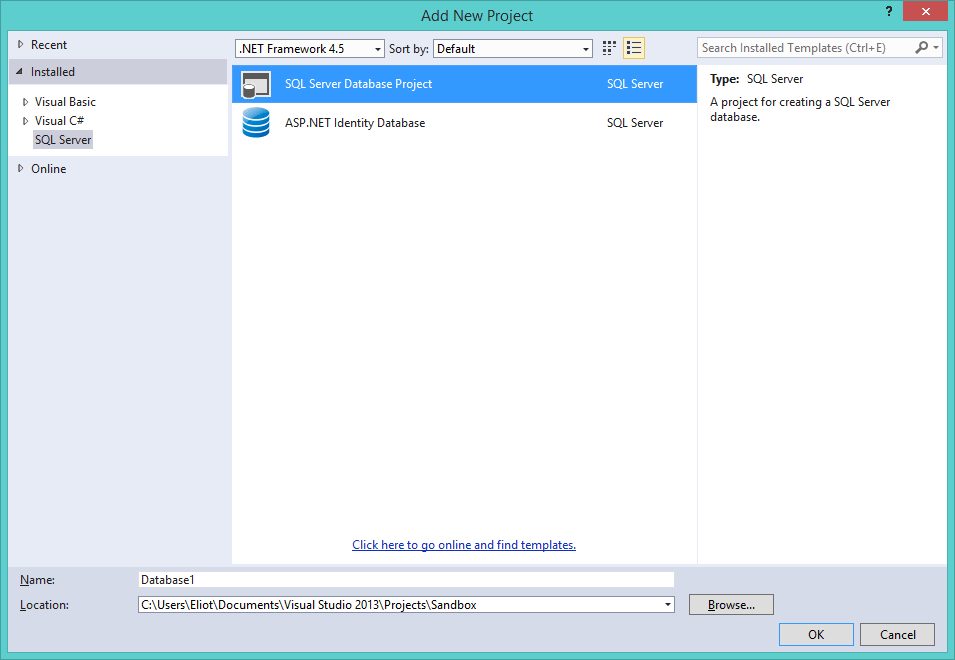Click the Name field with Database1
Viewport: 955px width, 660px height.
coord(406,580)
